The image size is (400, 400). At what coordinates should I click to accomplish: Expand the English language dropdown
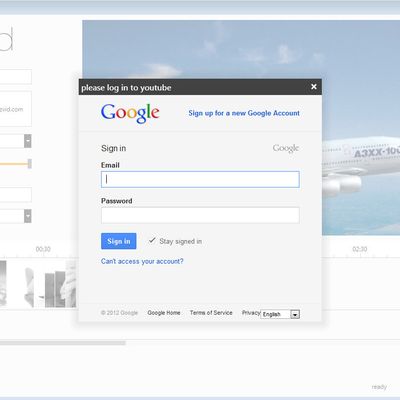point(280,314)
